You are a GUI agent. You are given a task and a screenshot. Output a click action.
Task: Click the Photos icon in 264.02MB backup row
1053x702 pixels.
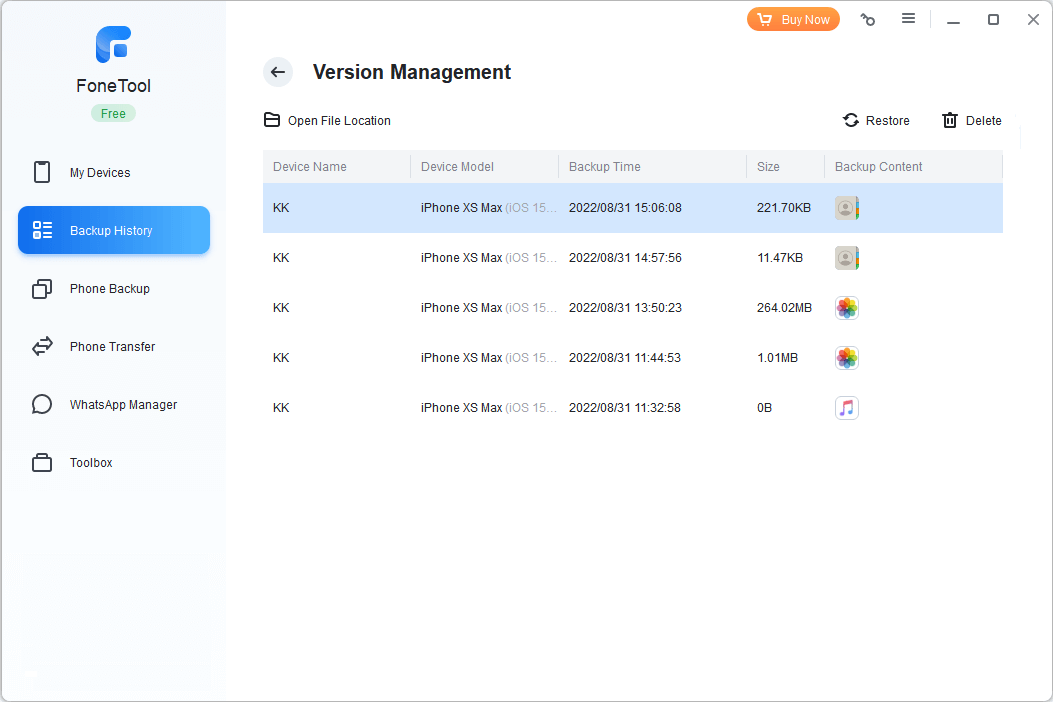847,308
